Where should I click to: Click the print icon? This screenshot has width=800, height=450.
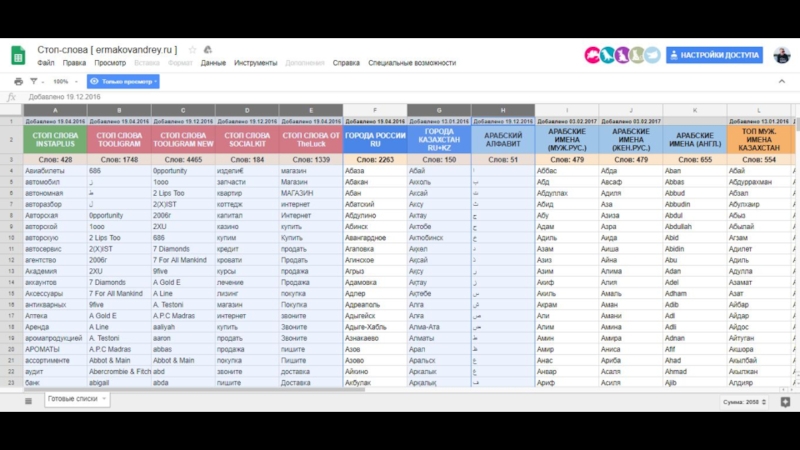pos(18,81)
